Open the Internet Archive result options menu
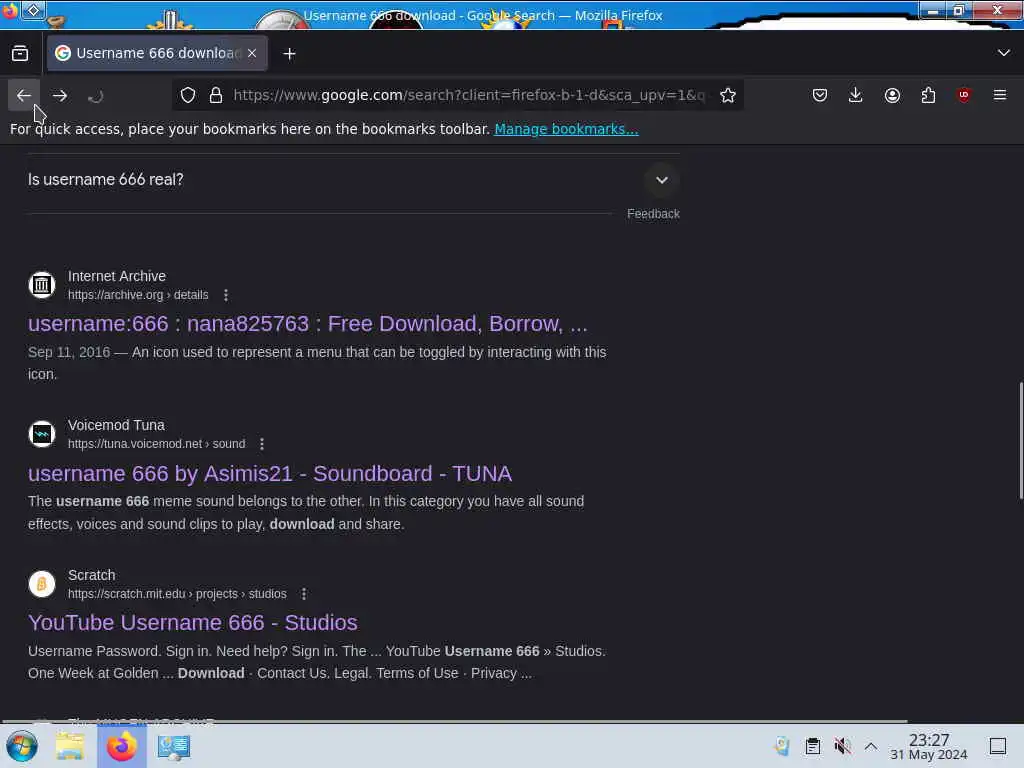1024x768 pixels. 226,295
